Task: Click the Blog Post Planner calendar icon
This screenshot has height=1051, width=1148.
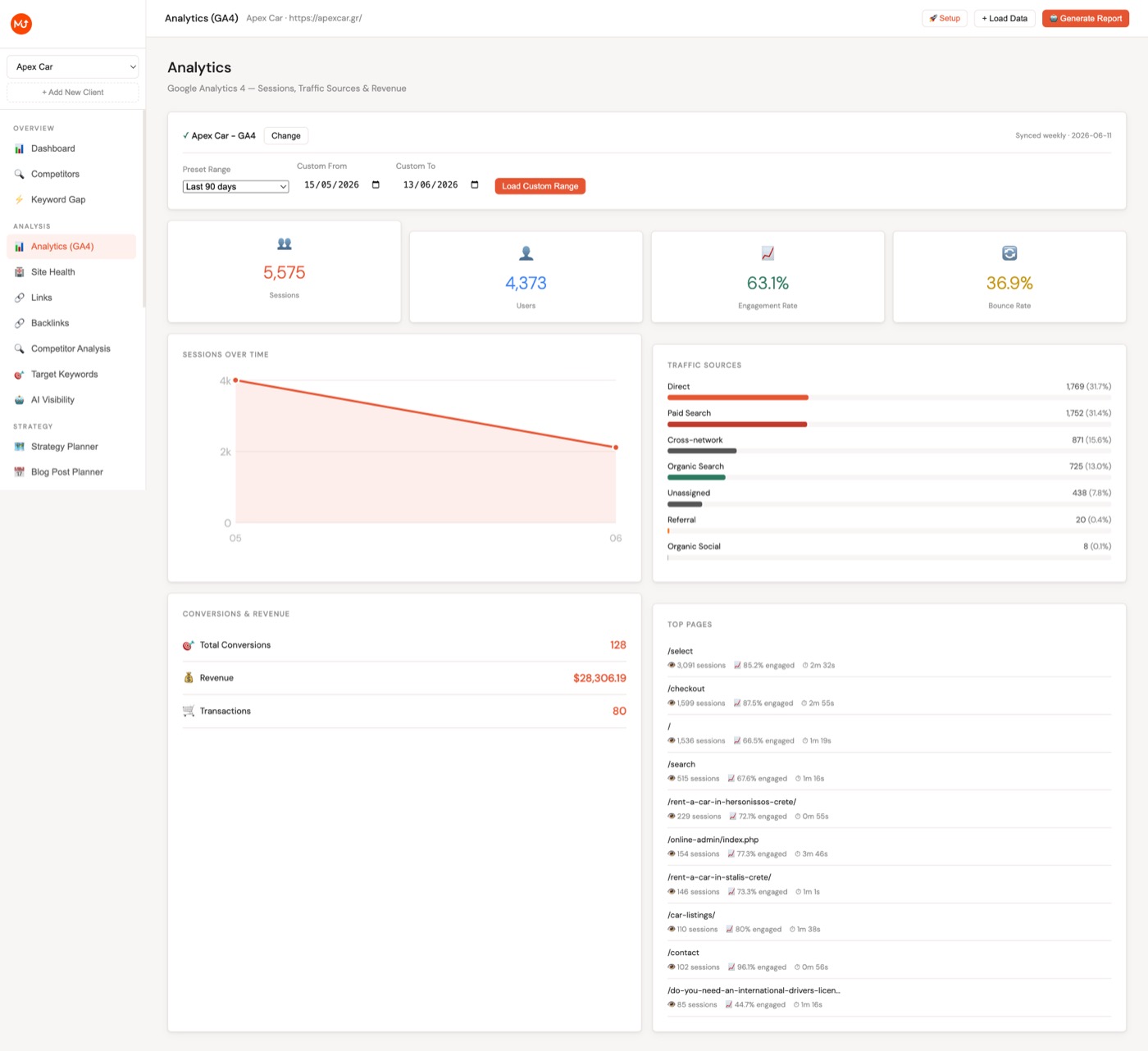Action: [x=19, y=471]
